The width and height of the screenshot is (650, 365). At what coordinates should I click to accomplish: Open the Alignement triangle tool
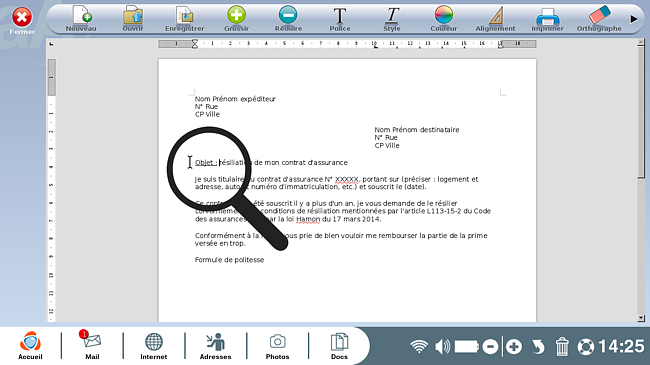pos(495,19)
